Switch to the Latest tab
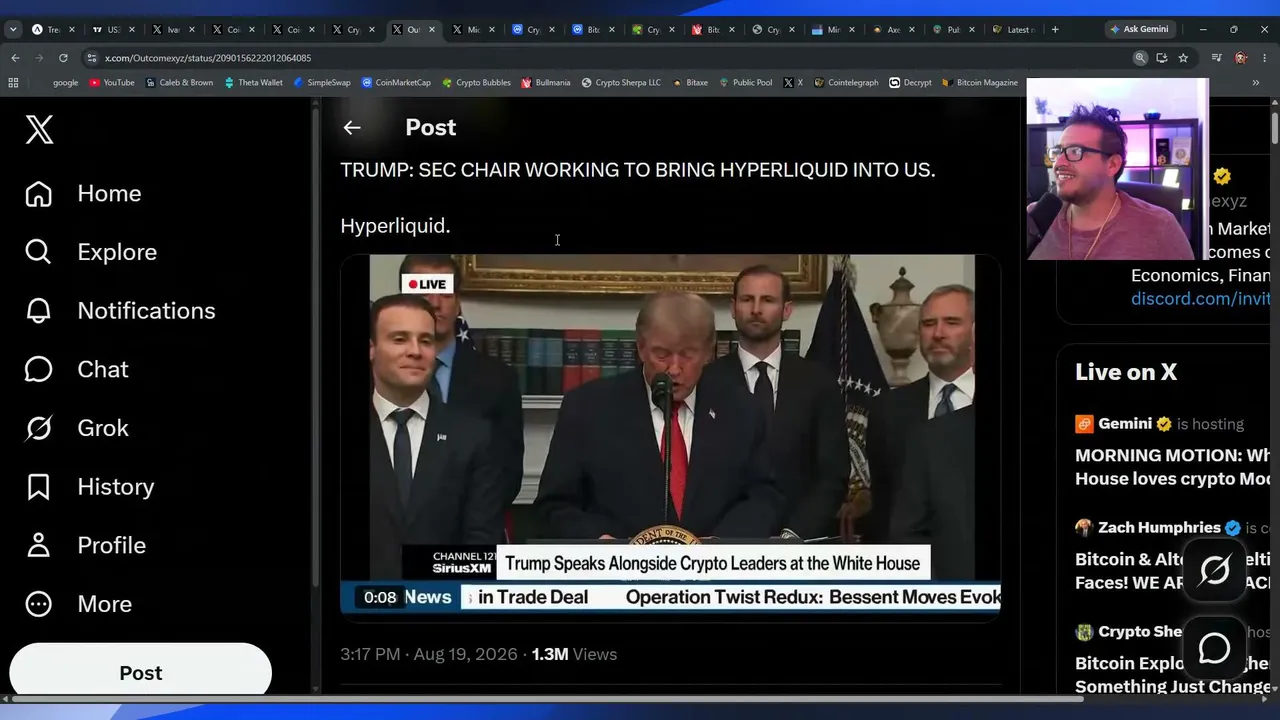The width and height of the screenshot is (1280, 720). pos(1013,30)
